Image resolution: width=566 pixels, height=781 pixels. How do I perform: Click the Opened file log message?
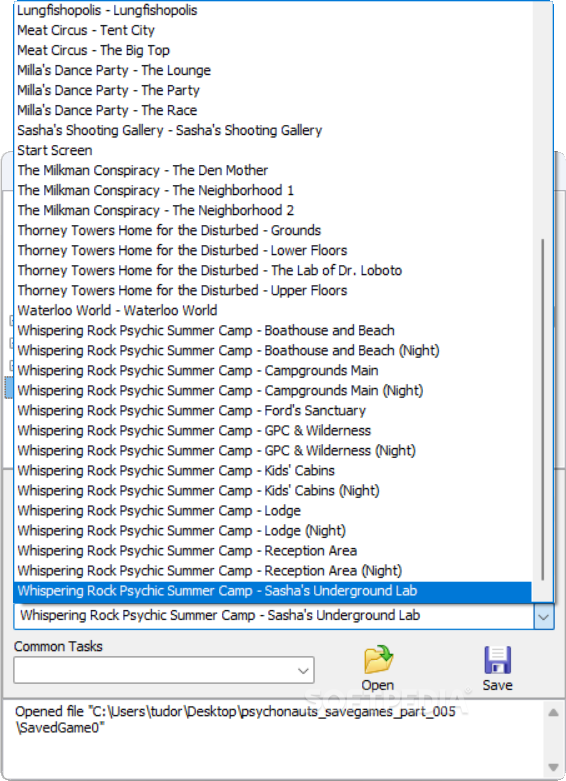[235, 720]
